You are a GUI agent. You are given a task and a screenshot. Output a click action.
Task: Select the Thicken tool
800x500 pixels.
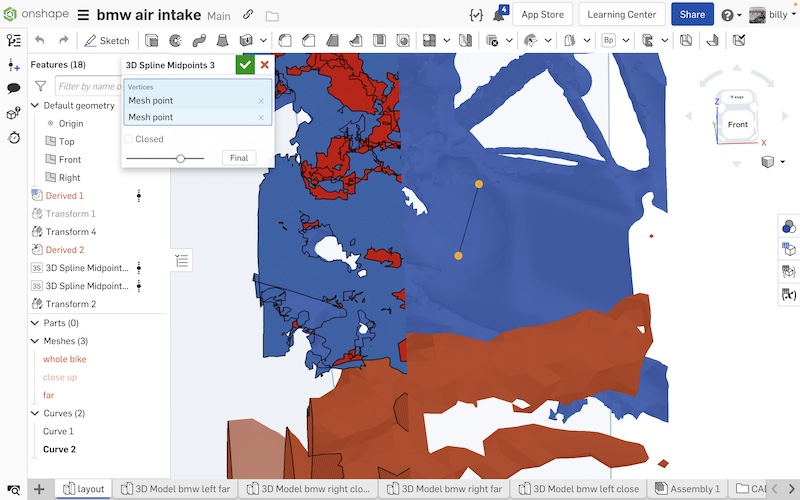pos(246,40)
